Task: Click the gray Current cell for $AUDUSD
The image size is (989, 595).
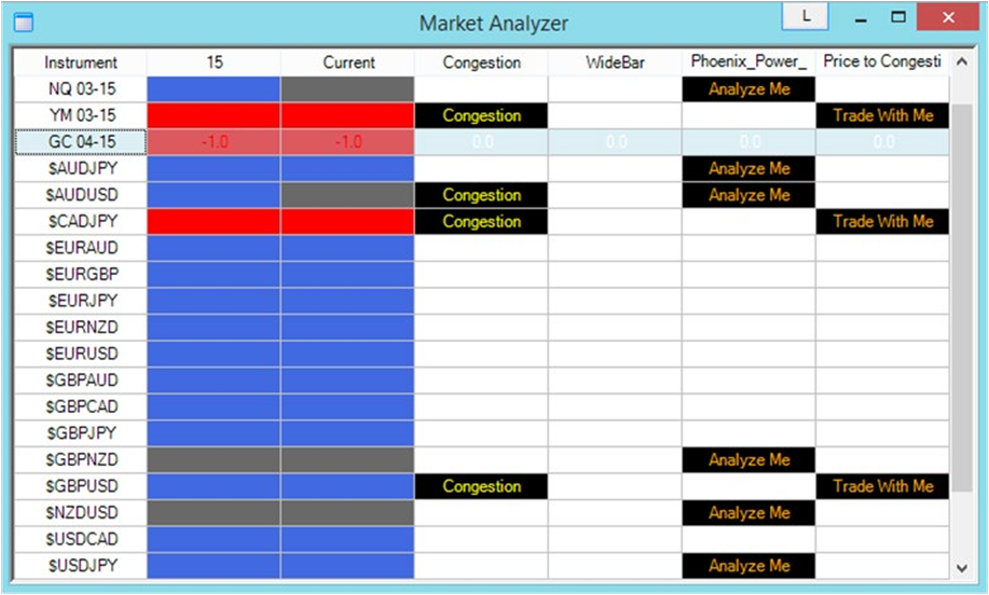Action: click(348, 195)
